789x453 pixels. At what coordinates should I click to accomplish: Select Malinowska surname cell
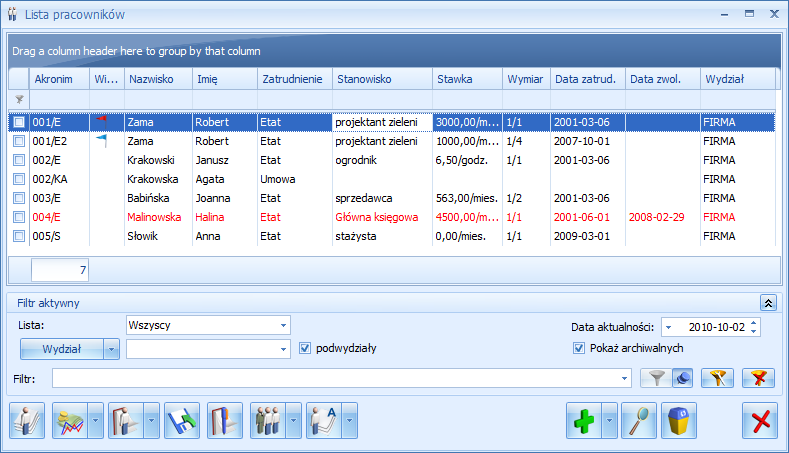tap(158, 217)
